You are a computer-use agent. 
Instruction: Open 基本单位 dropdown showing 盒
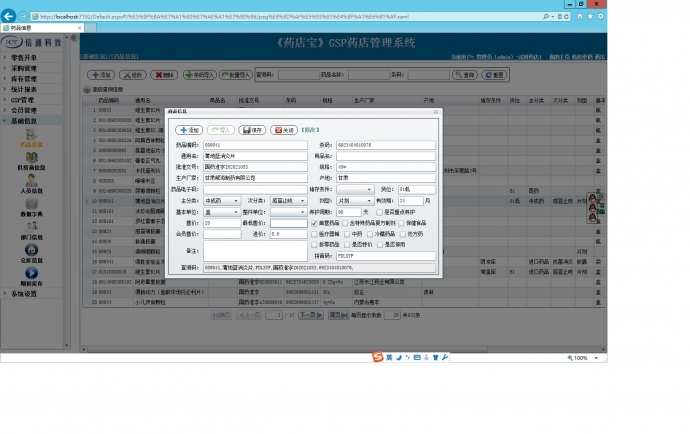click(222, 212)
